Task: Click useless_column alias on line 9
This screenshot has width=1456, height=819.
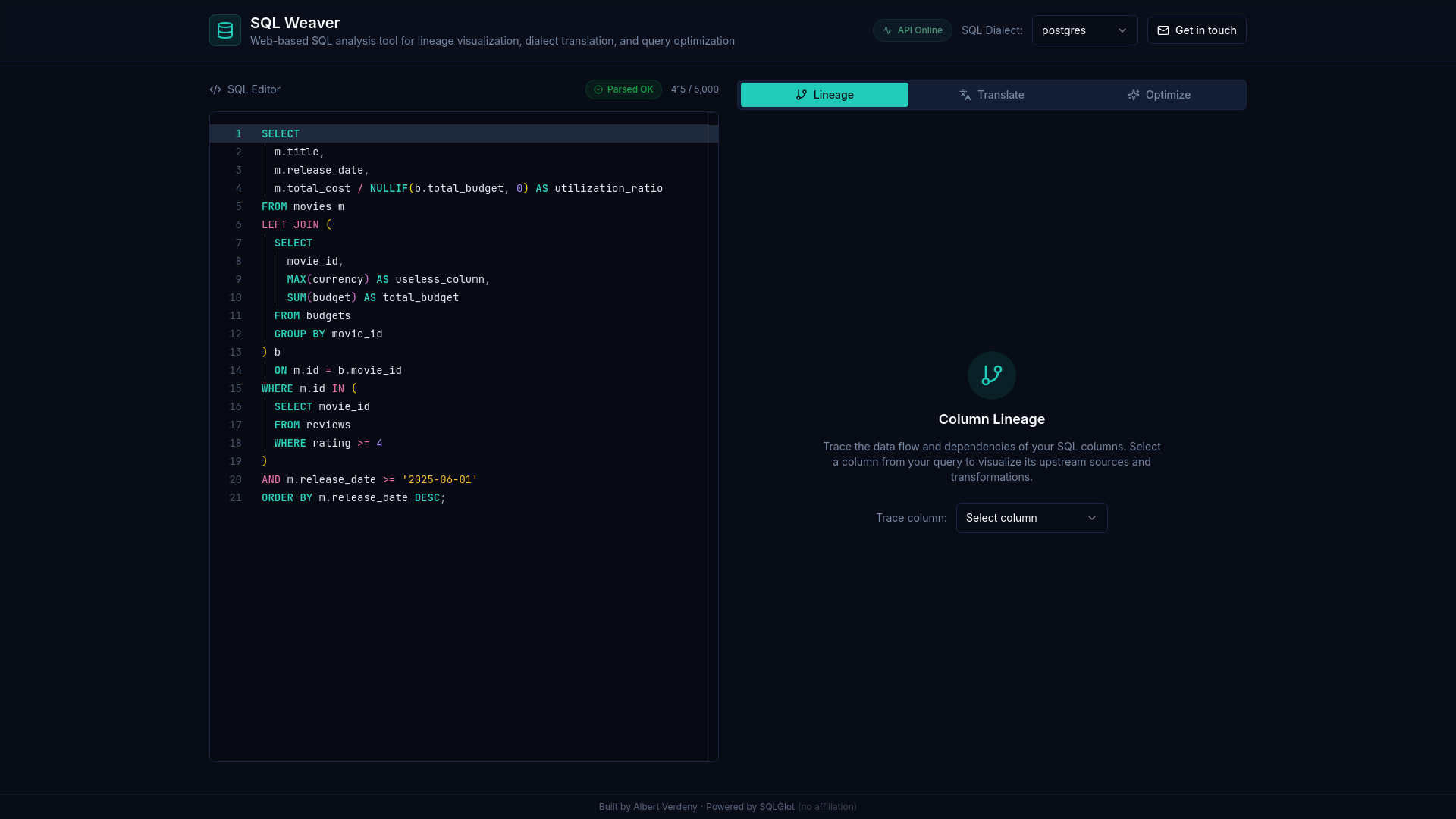Action: [440, 279]
